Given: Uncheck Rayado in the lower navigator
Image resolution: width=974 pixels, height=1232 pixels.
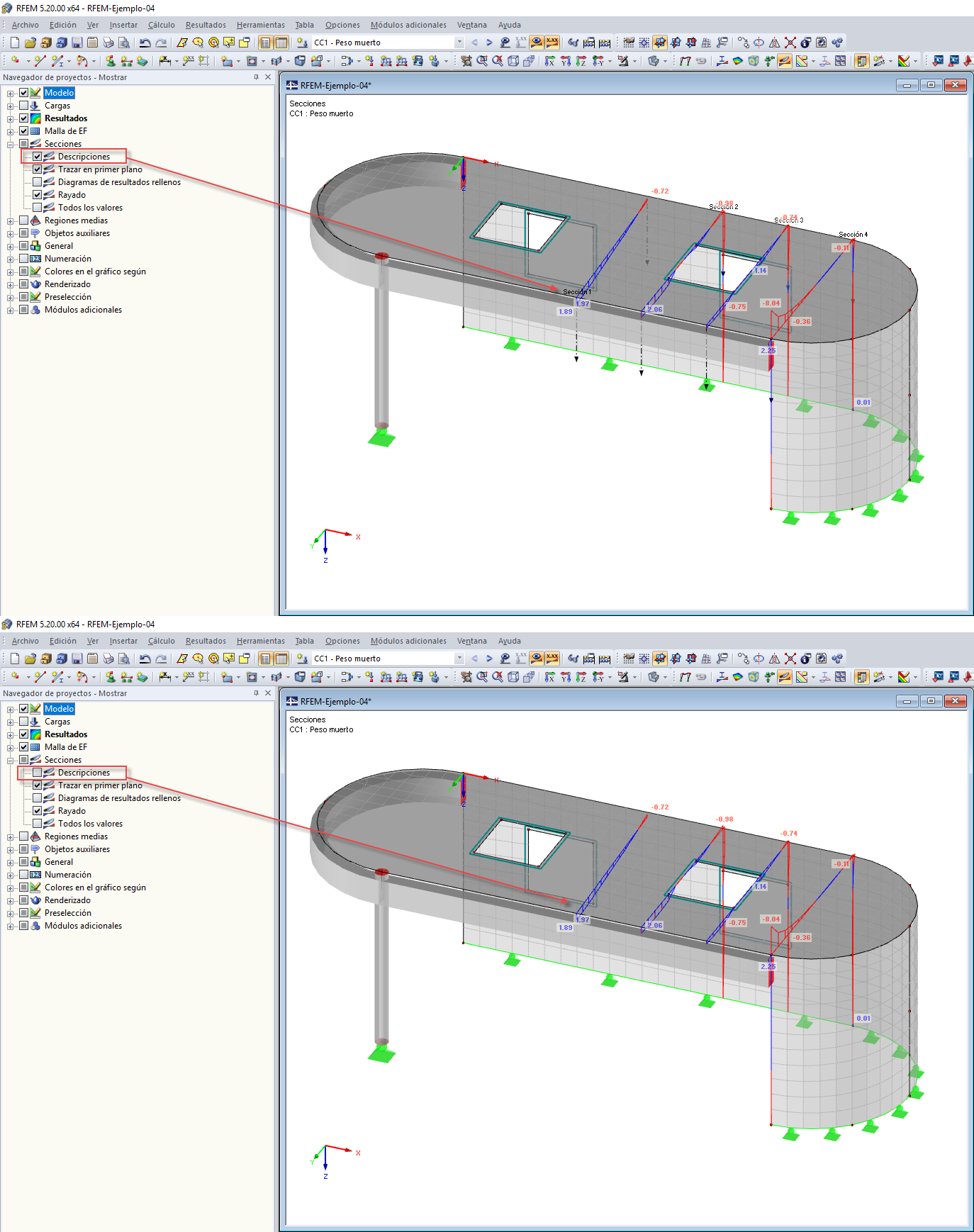Looking at the screenshot, I should 38,811.
